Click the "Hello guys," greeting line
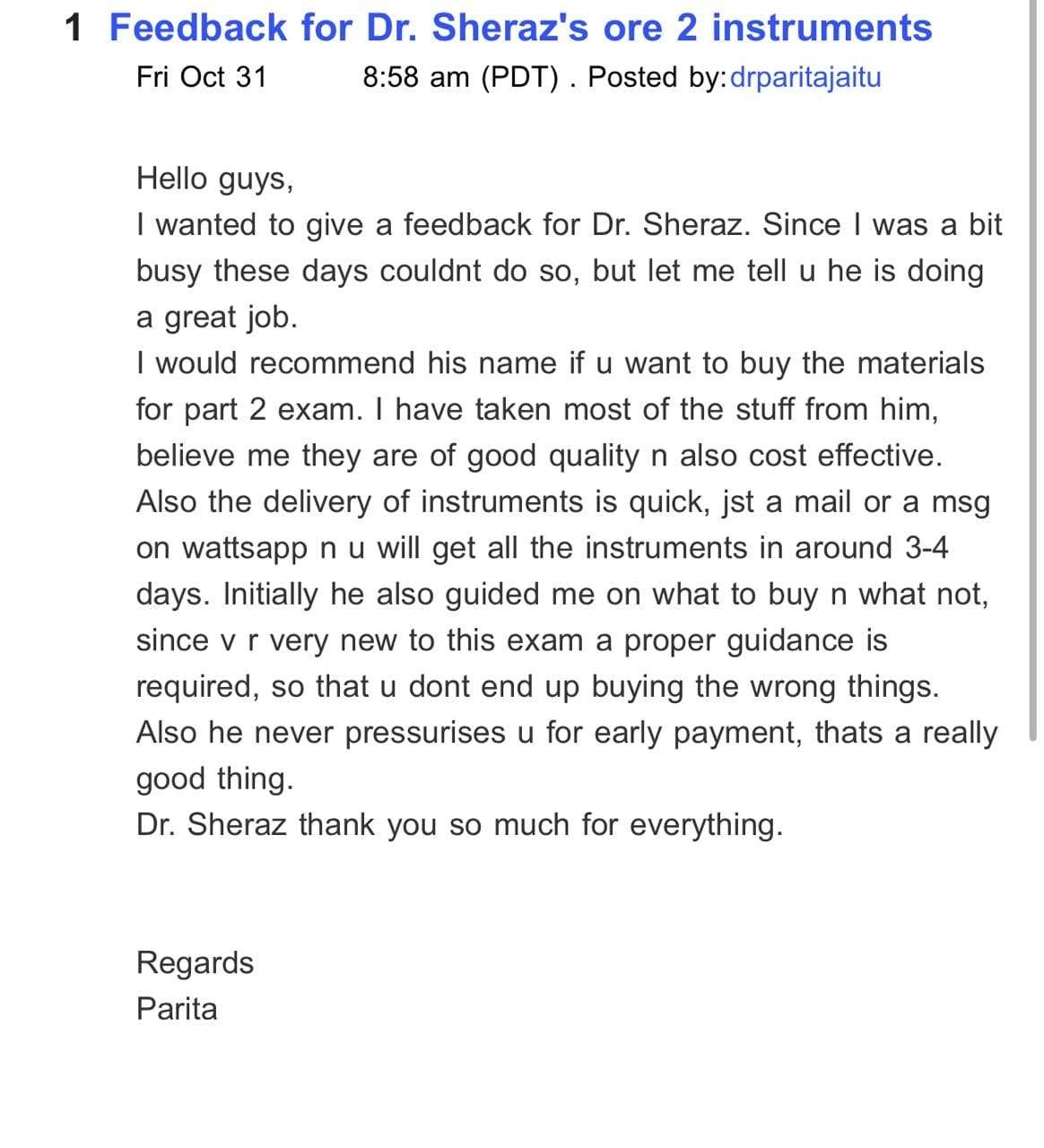1044x1148 pixels. coord(215,178)
